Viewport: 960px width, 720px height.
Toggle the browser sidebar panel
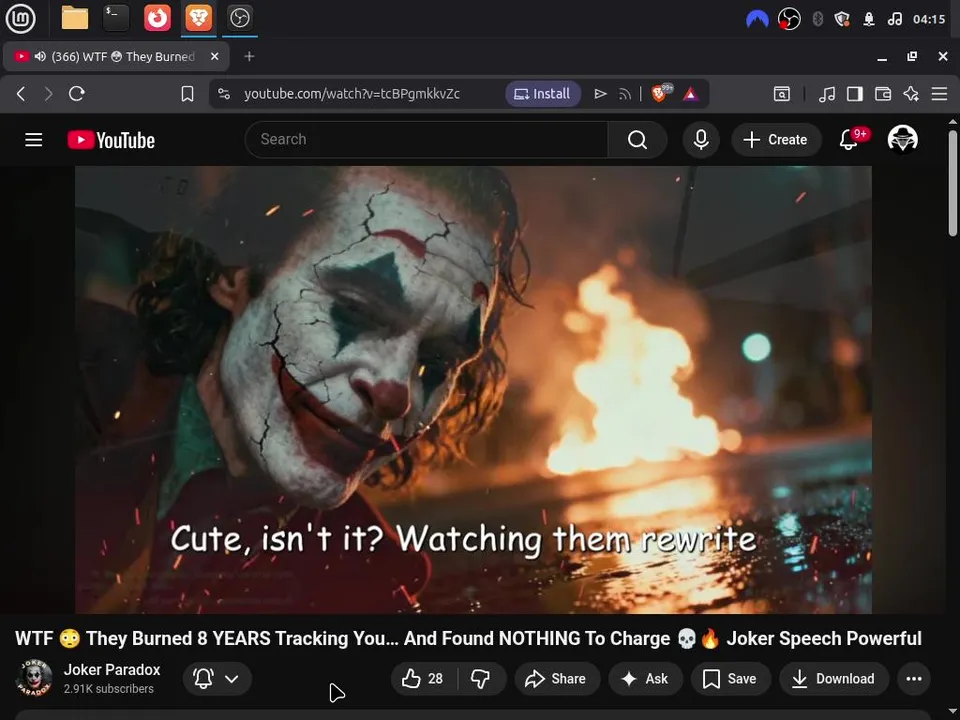click(855, 94)
